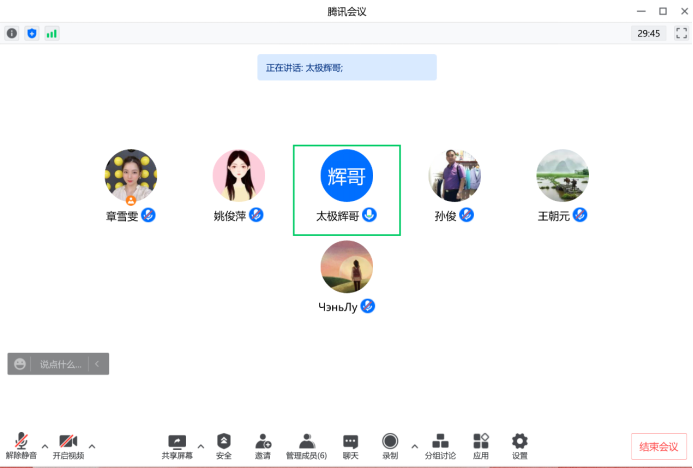Viewport: 693px width, 468px height.
Task: Open 分组讨论 breakout rooms
Action: (440, 446)
